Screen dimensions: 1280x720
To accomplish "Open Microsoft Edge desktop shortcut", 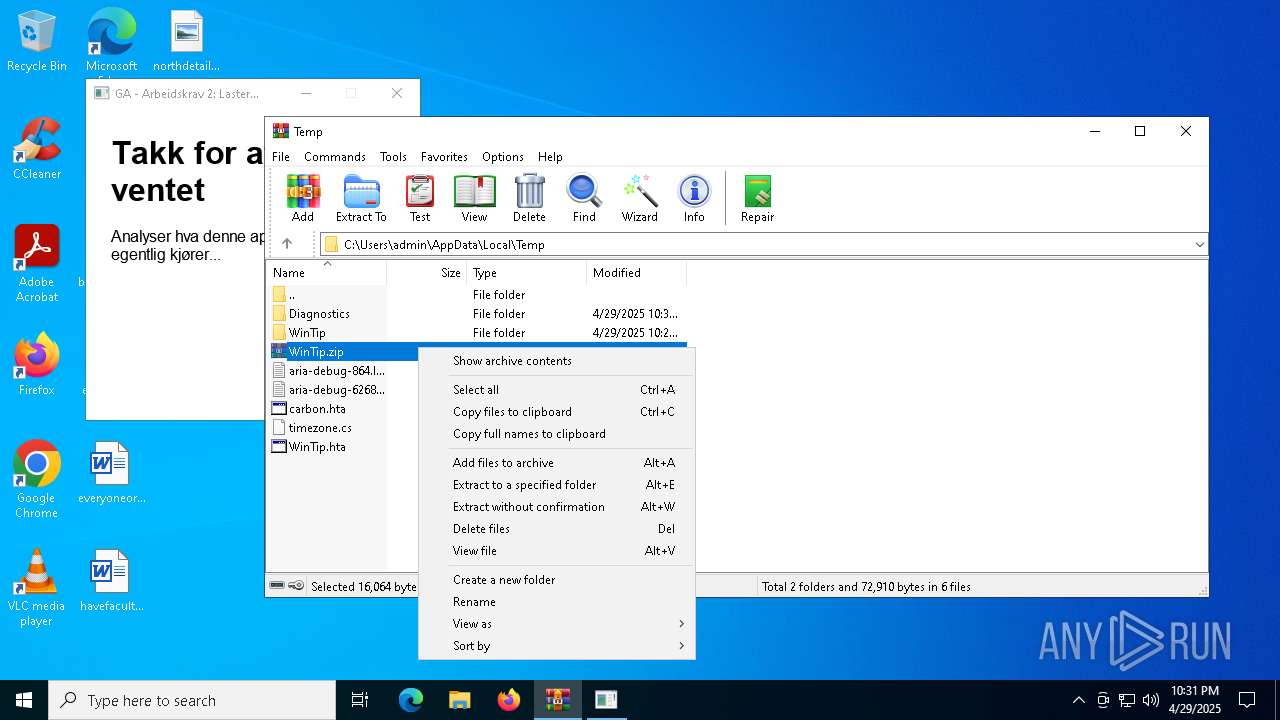I will (111, 41).
